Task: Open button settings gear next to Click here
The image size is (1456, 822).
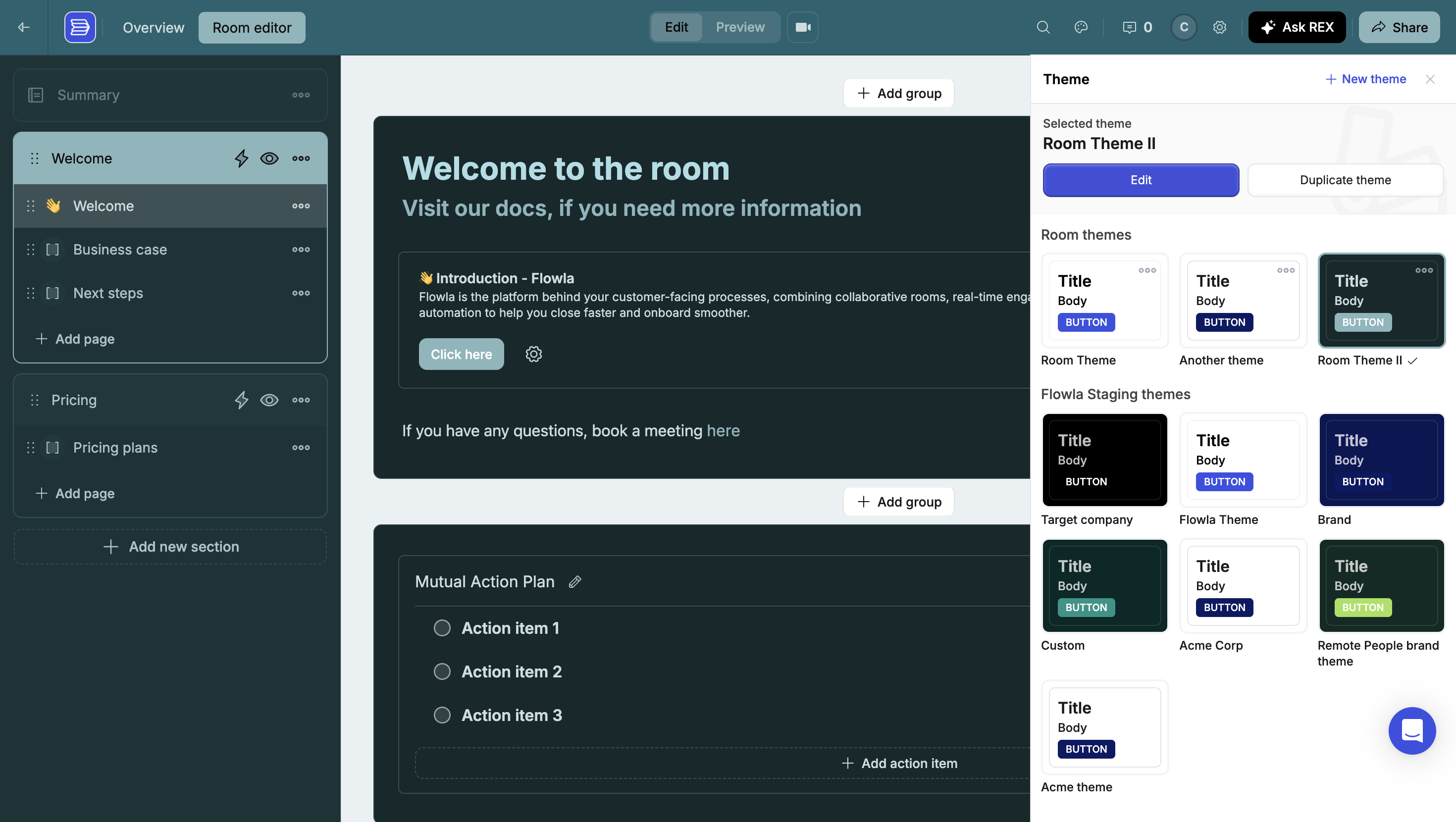Action: click(533, 354)
